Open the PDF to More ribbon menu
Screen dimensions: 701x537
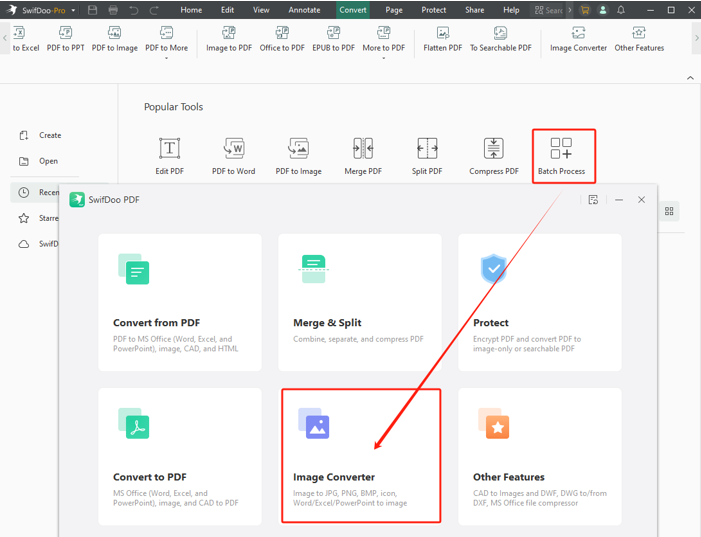[x=166, y=41]
